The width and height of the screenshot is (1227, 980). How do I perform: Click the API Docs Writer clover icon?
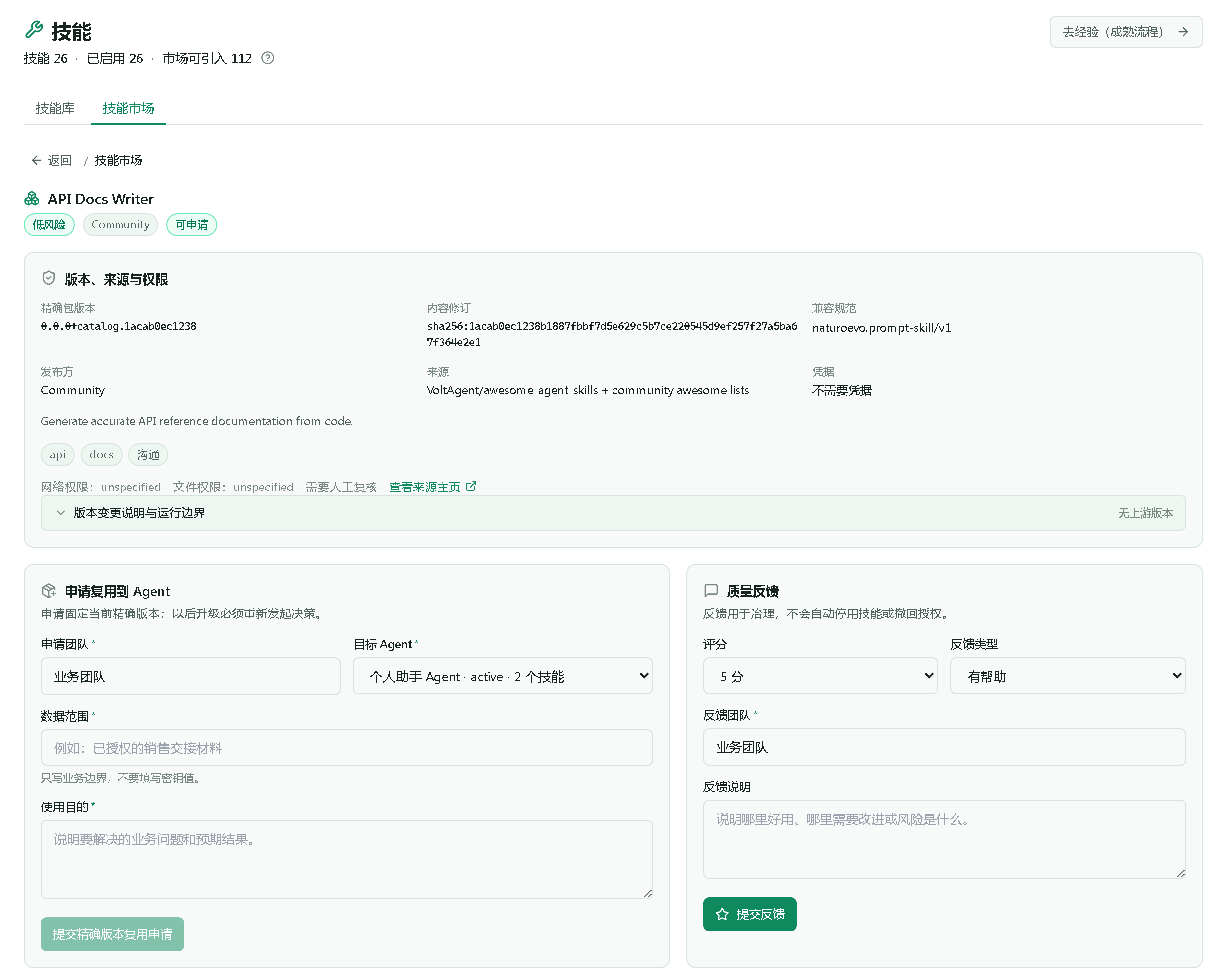pos(32,199)
